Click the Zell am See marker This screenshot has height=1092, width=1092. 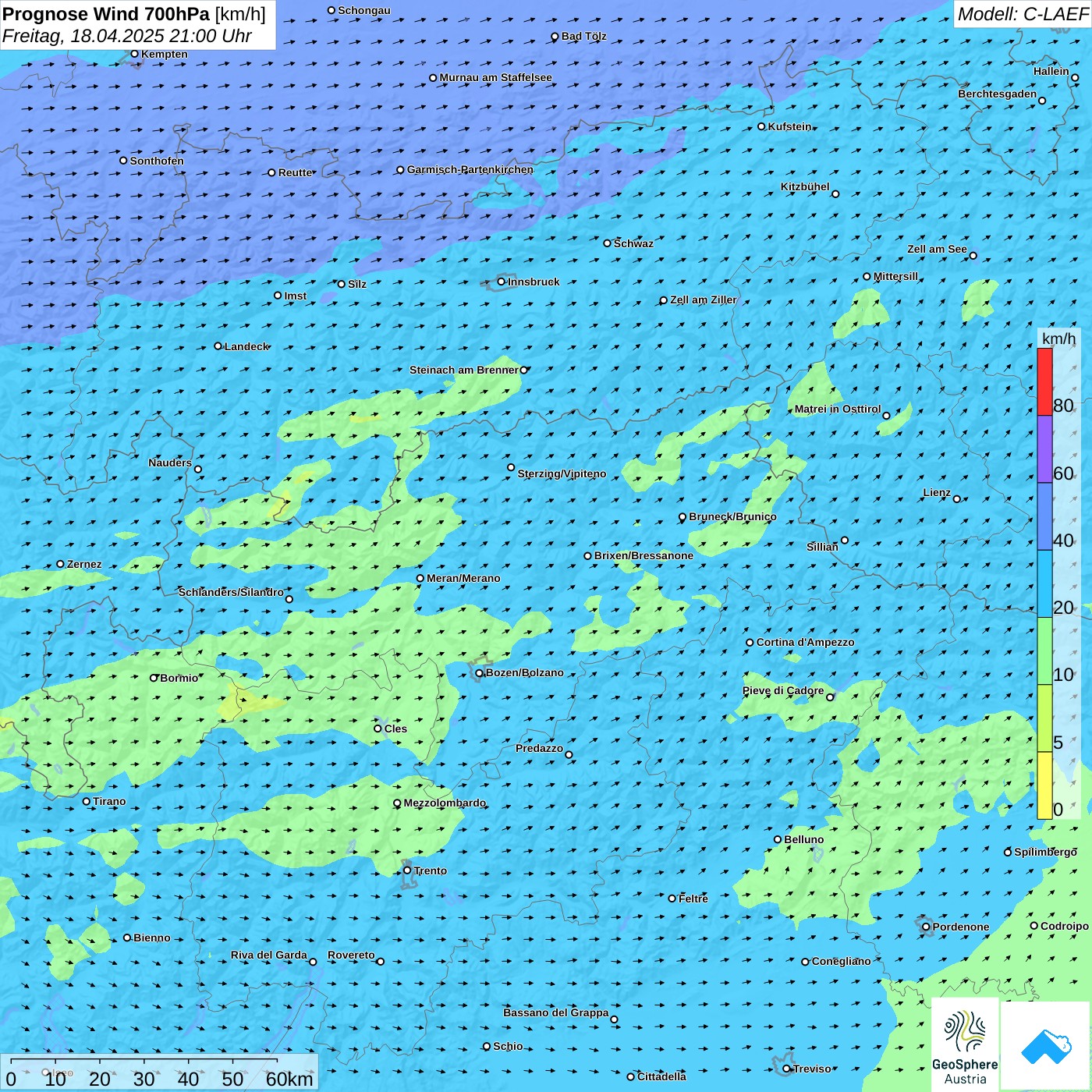point(973,256)
